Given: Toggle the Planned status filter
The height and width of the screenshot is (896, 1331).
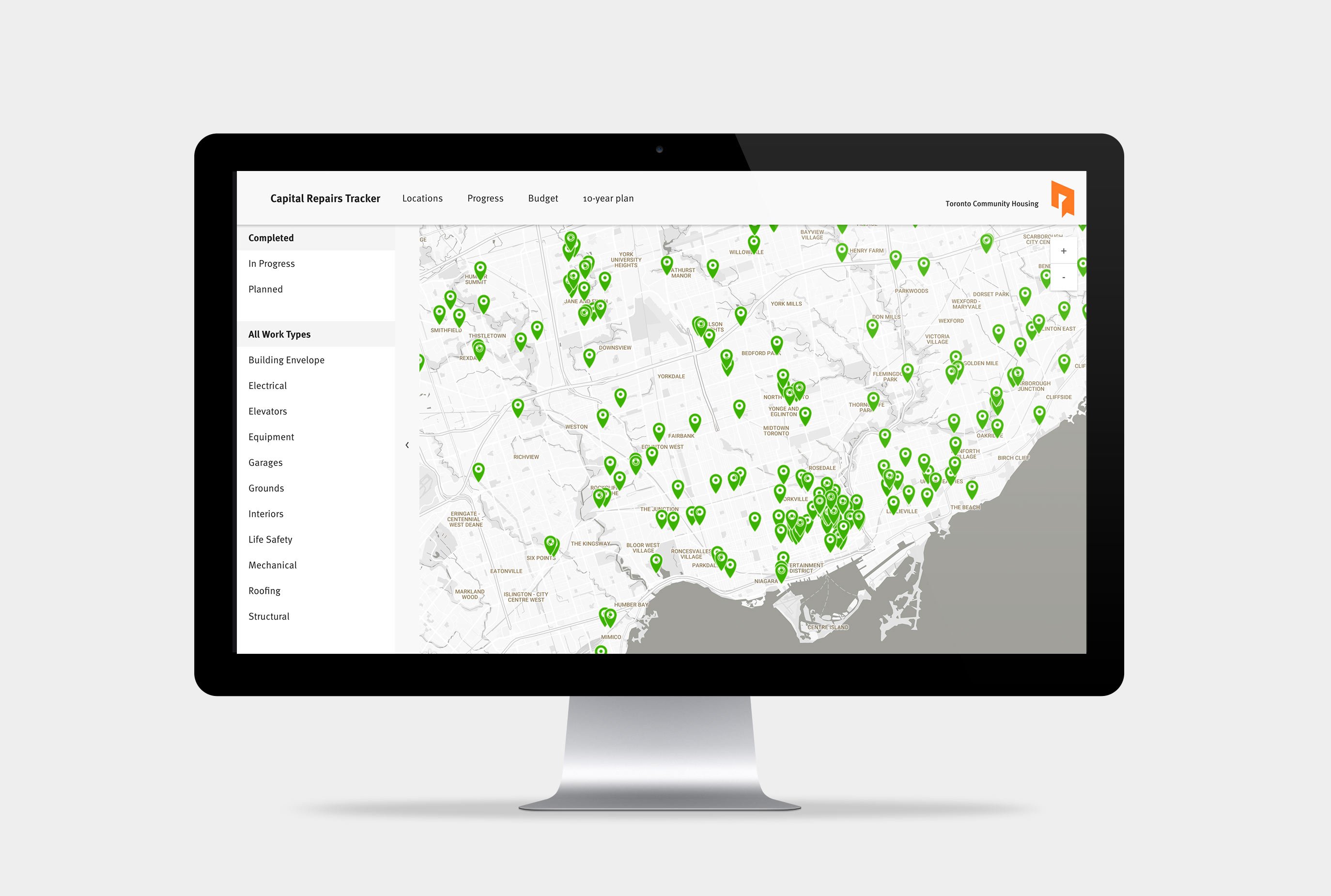Looking at the screenshot, I should [266, 289].
